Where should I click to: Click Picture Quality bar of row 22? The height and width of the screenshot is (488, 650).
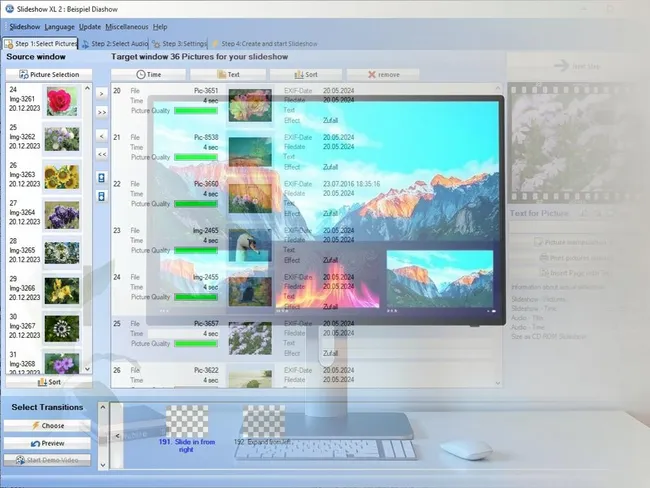[196, 204]
